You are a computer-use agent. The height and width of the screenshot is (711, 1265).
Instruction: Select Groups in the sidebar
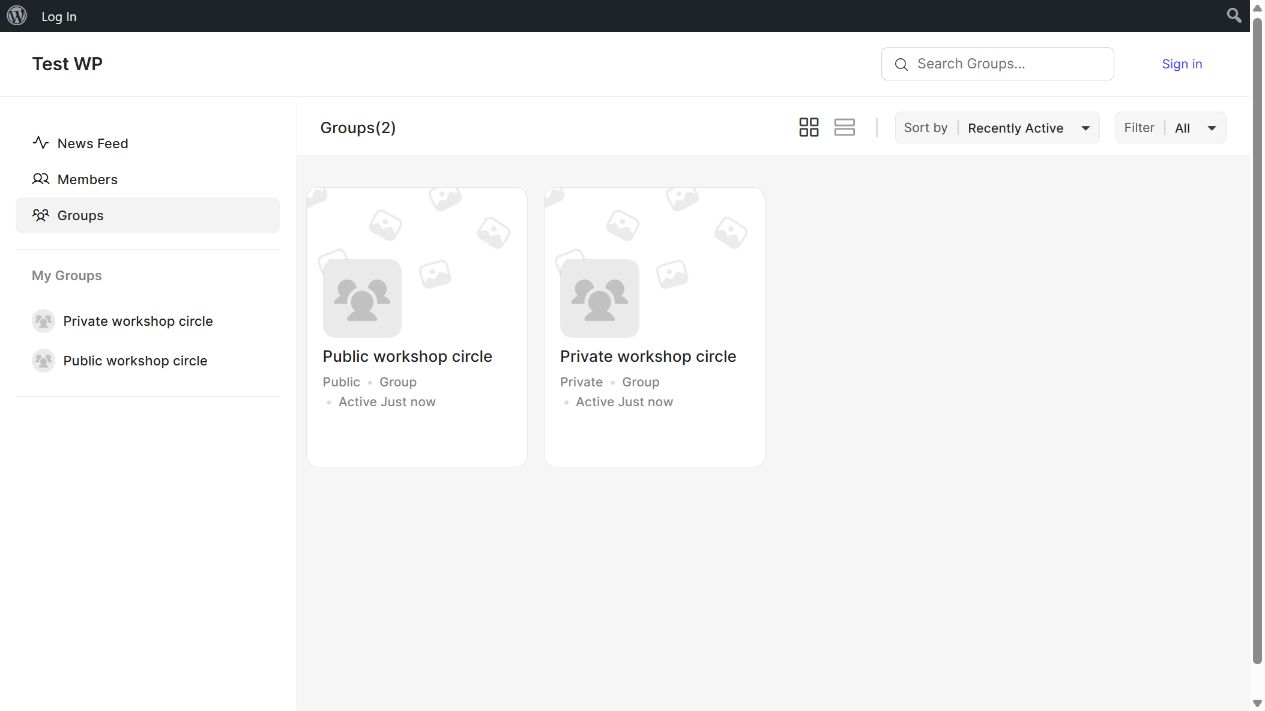pyautogui.click(x=148, y=215)
